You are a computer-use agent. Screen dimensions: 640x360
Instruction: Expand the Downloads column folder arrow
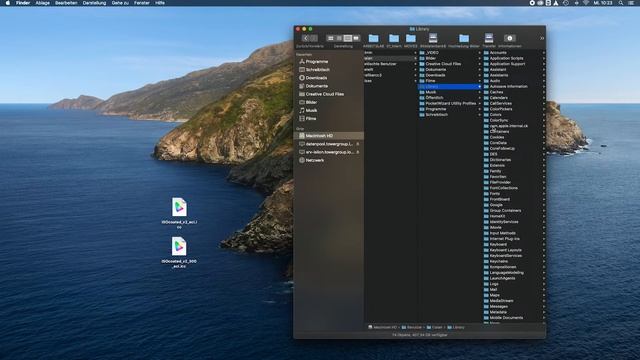point(479,76)
